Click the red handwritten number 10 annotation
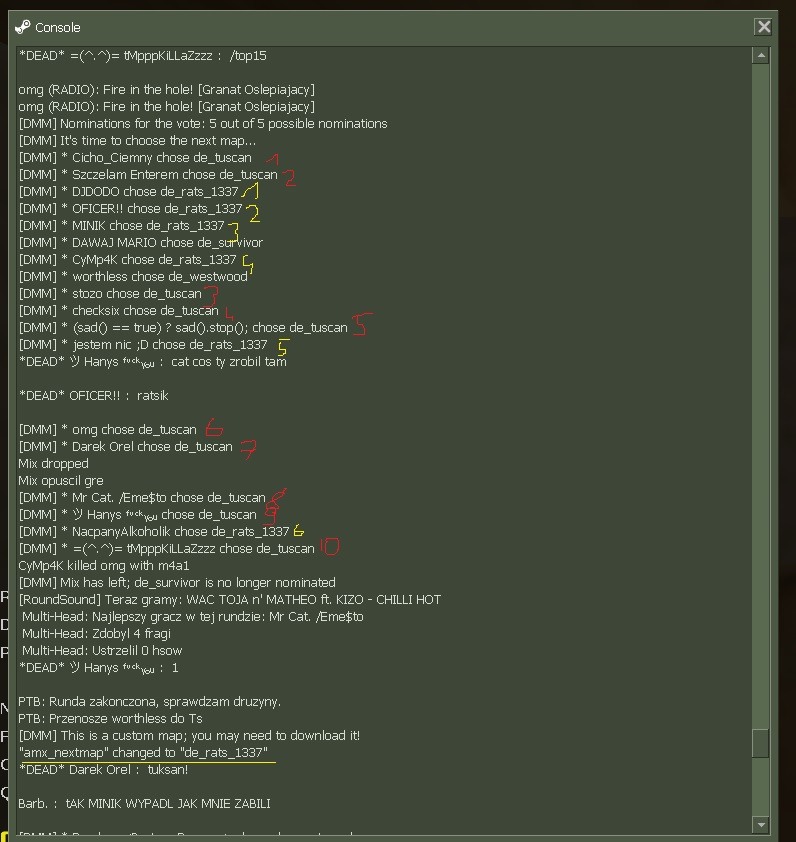This screenshot has width=796, height=842. click(329, 547)
